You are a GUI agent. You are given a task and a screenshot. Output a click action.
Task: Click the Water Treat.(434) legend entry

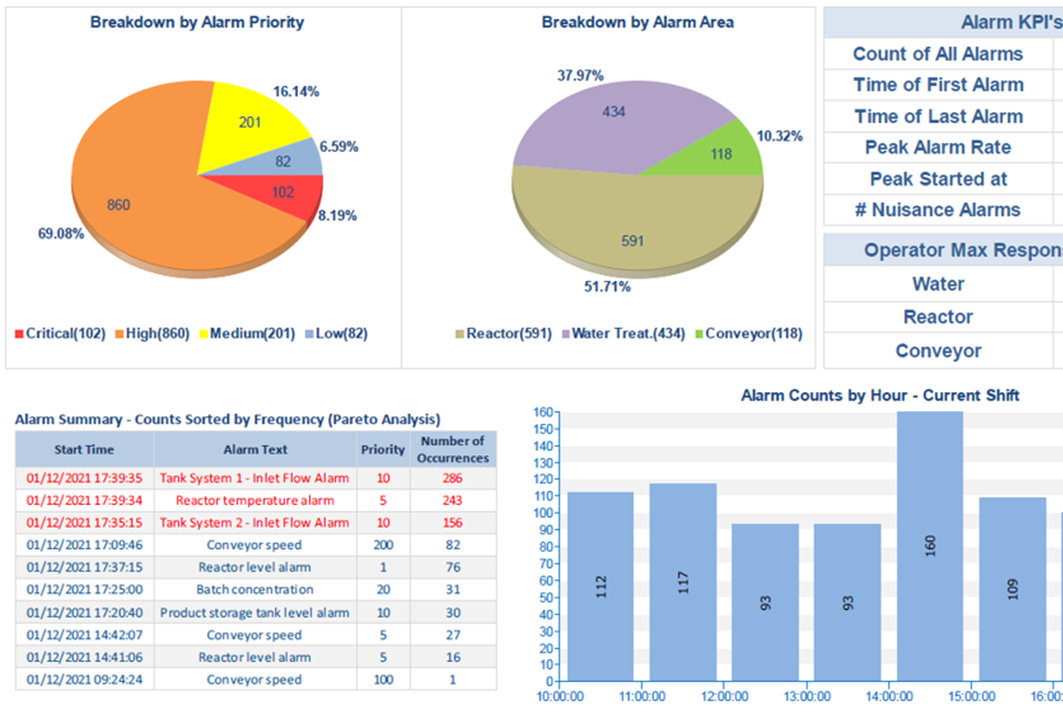[x=623, y=334]
